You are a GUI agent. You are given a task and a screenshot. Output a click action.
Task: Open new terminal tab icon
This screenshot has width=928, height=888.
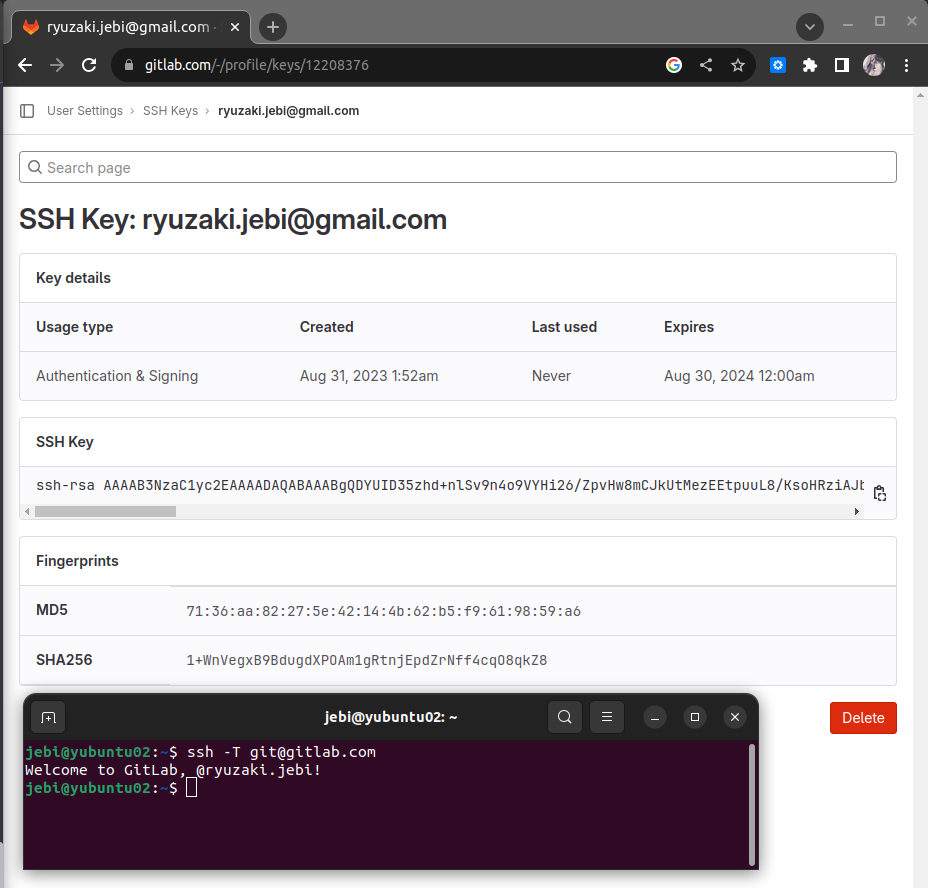pos(48,718)
